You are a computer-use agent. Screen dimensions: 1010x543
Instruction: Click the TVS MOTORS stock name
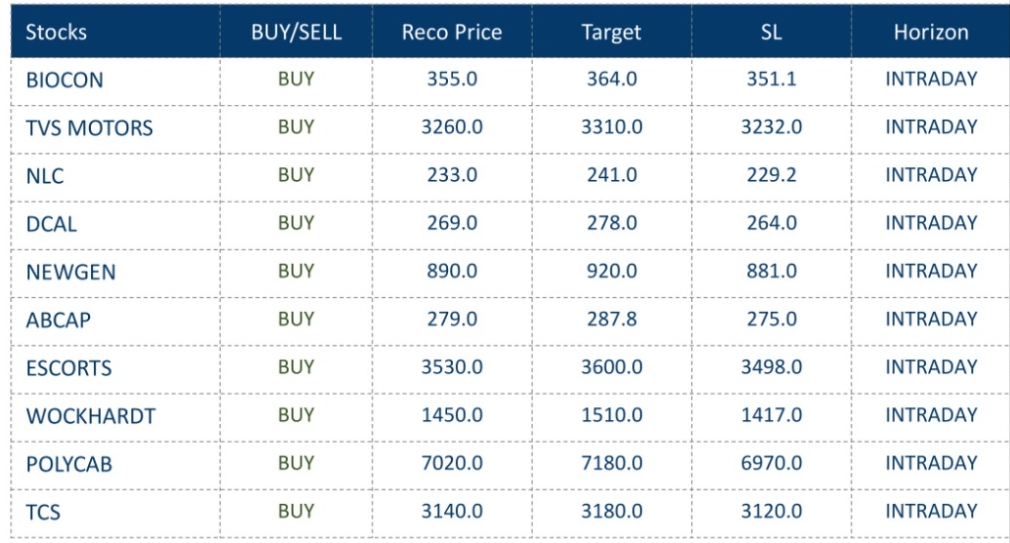89,128
